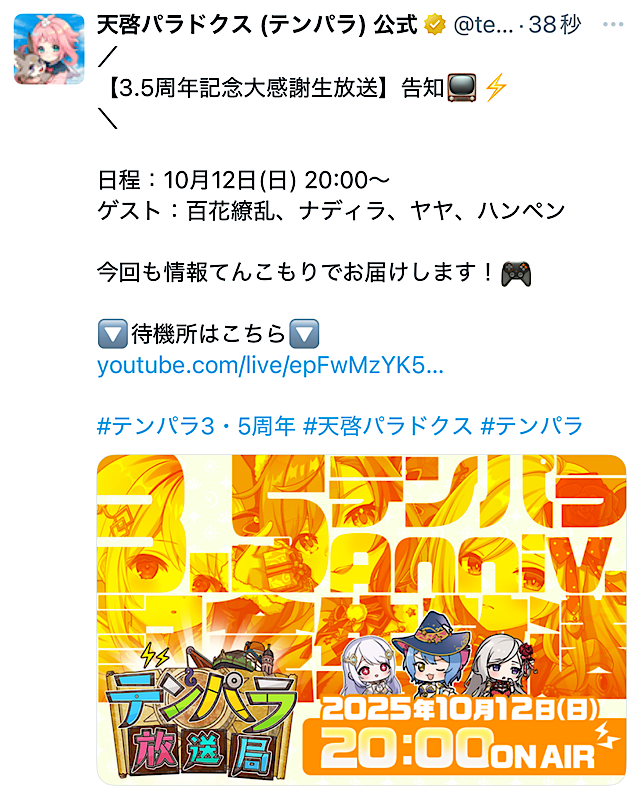
Task: Click the lightning bolt emoji in the headline
Action: point(496,87)
